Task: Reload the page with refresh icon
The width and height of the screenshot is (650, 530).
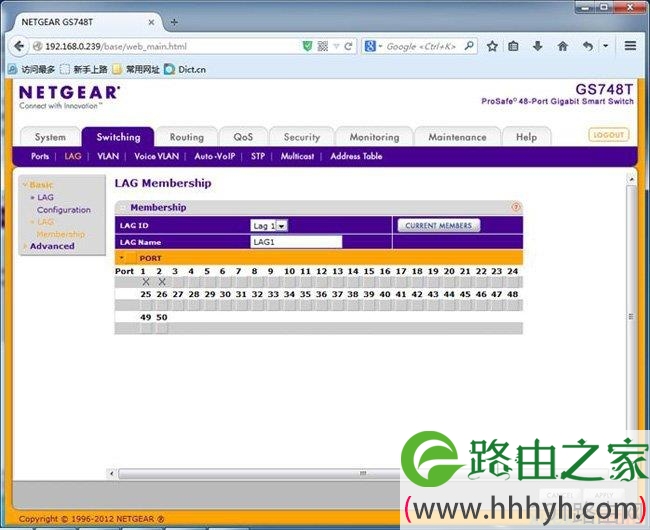Action: coord(349,46)
